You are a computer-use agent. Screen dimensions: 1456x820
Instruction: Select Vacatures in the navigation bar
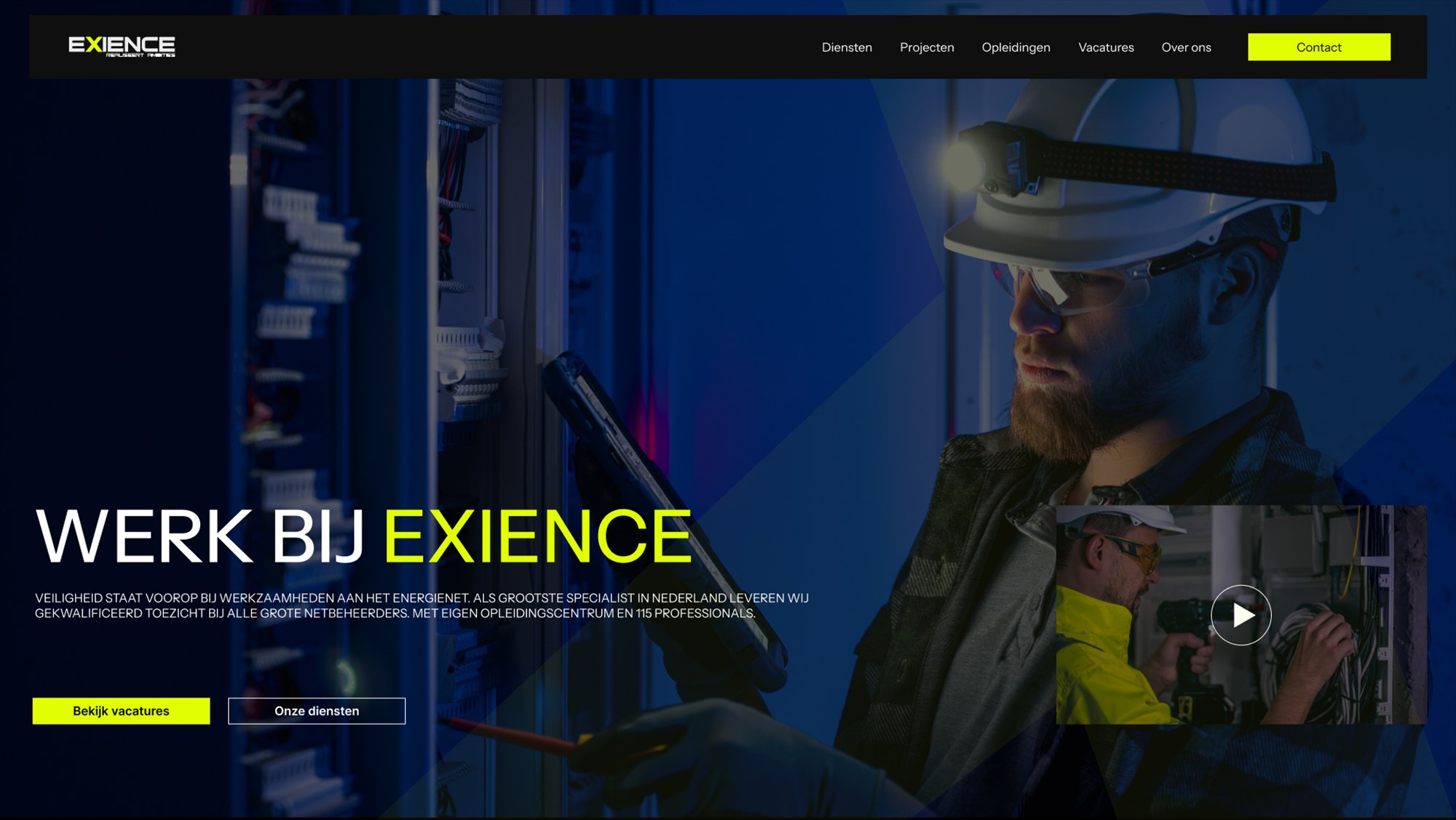[x=1106, y=47]
